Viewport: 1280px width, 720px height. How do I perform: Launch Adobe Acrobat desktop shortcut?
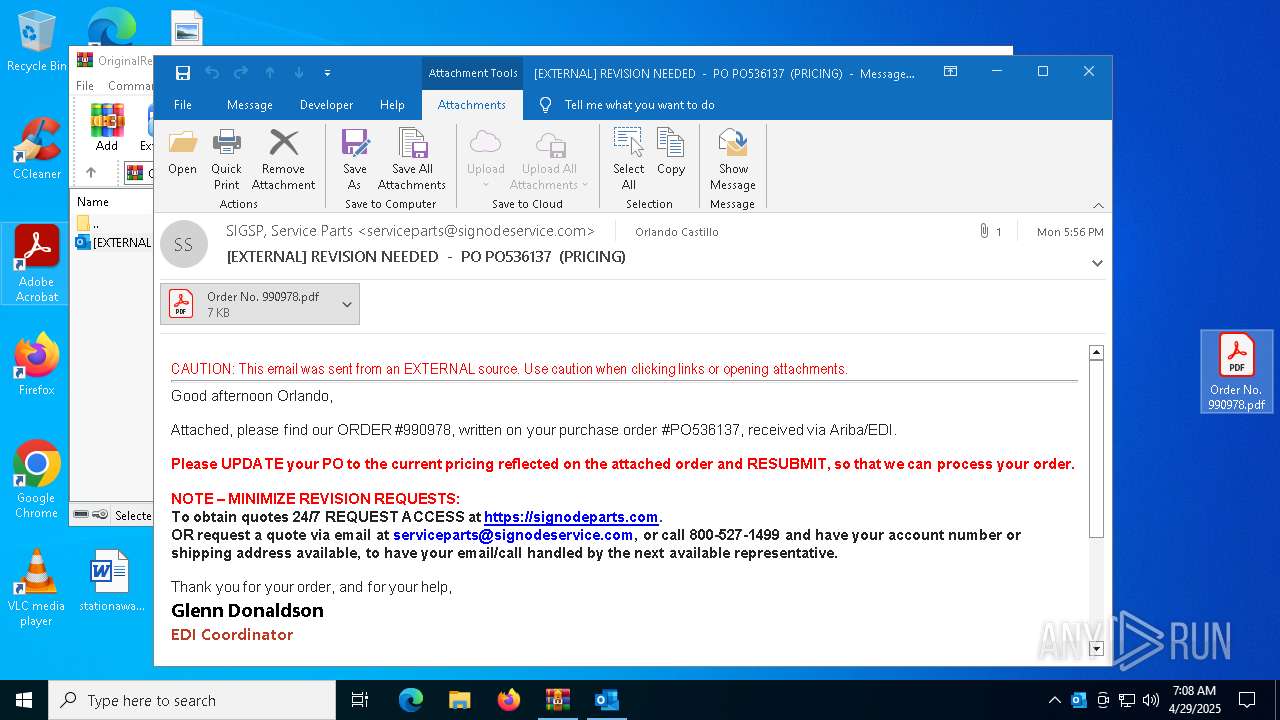(x=37, y=264)
